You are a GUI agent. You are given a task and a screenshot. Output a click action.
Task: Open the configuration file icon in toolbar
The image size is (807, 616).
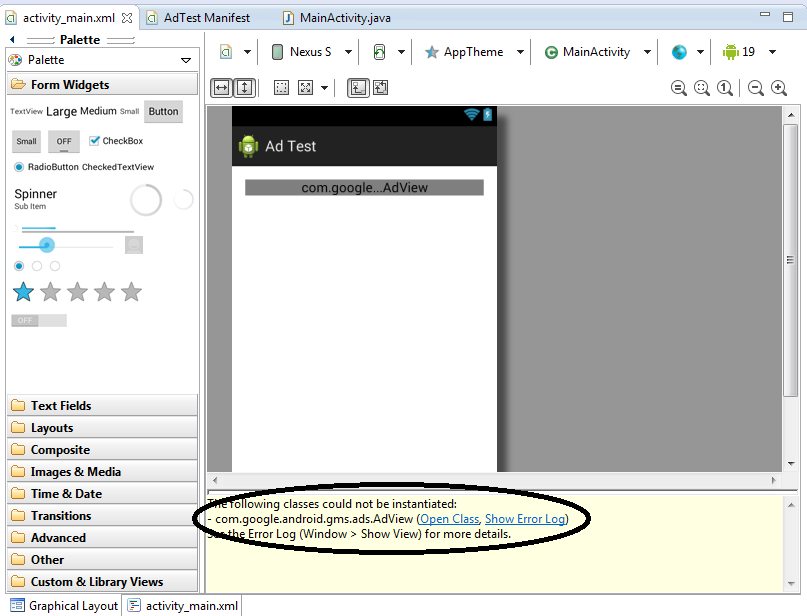(226, 52)
